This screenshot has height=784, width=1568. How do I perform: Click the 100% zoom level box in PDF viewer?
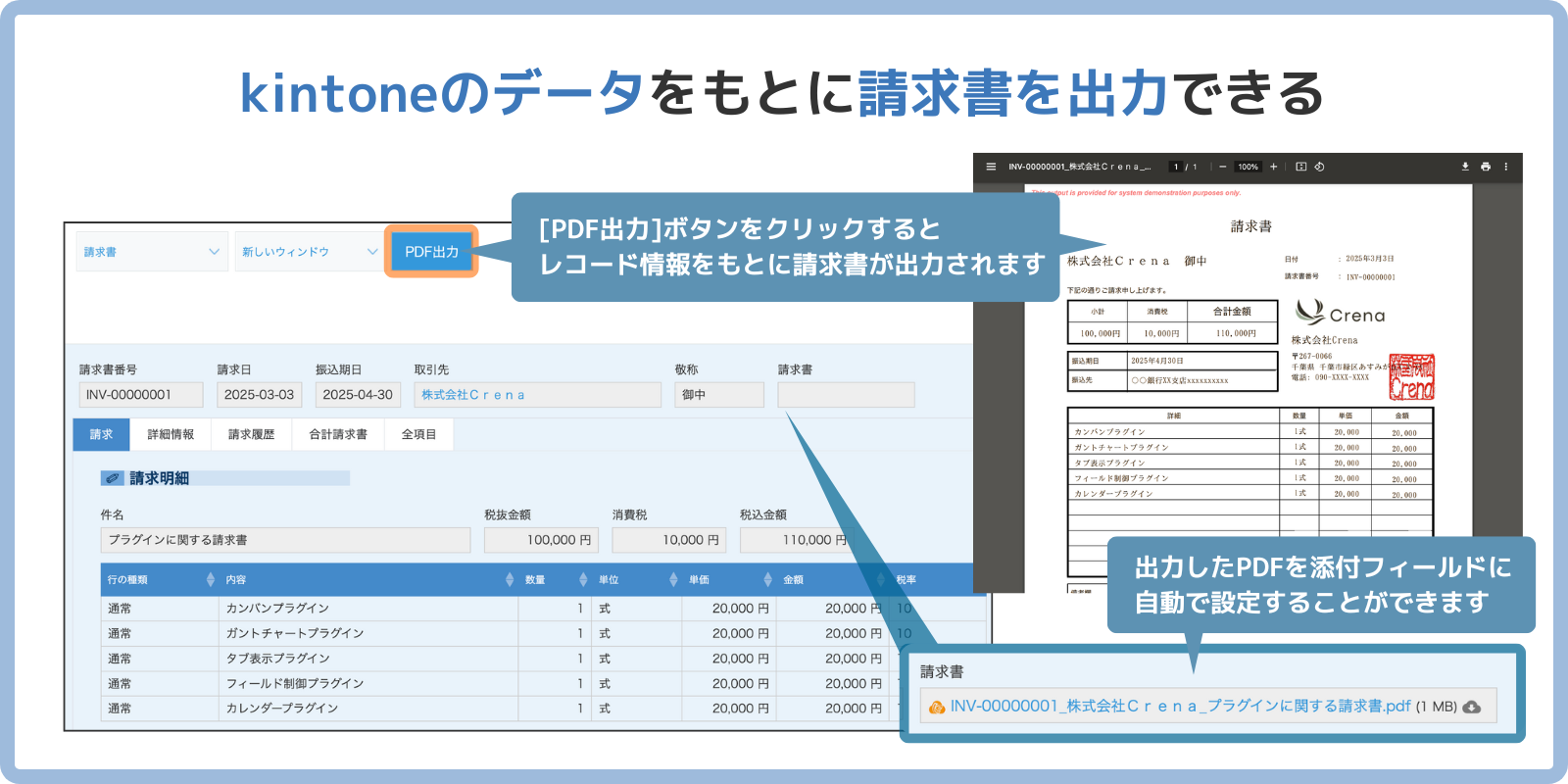[x=1248, y=167]
